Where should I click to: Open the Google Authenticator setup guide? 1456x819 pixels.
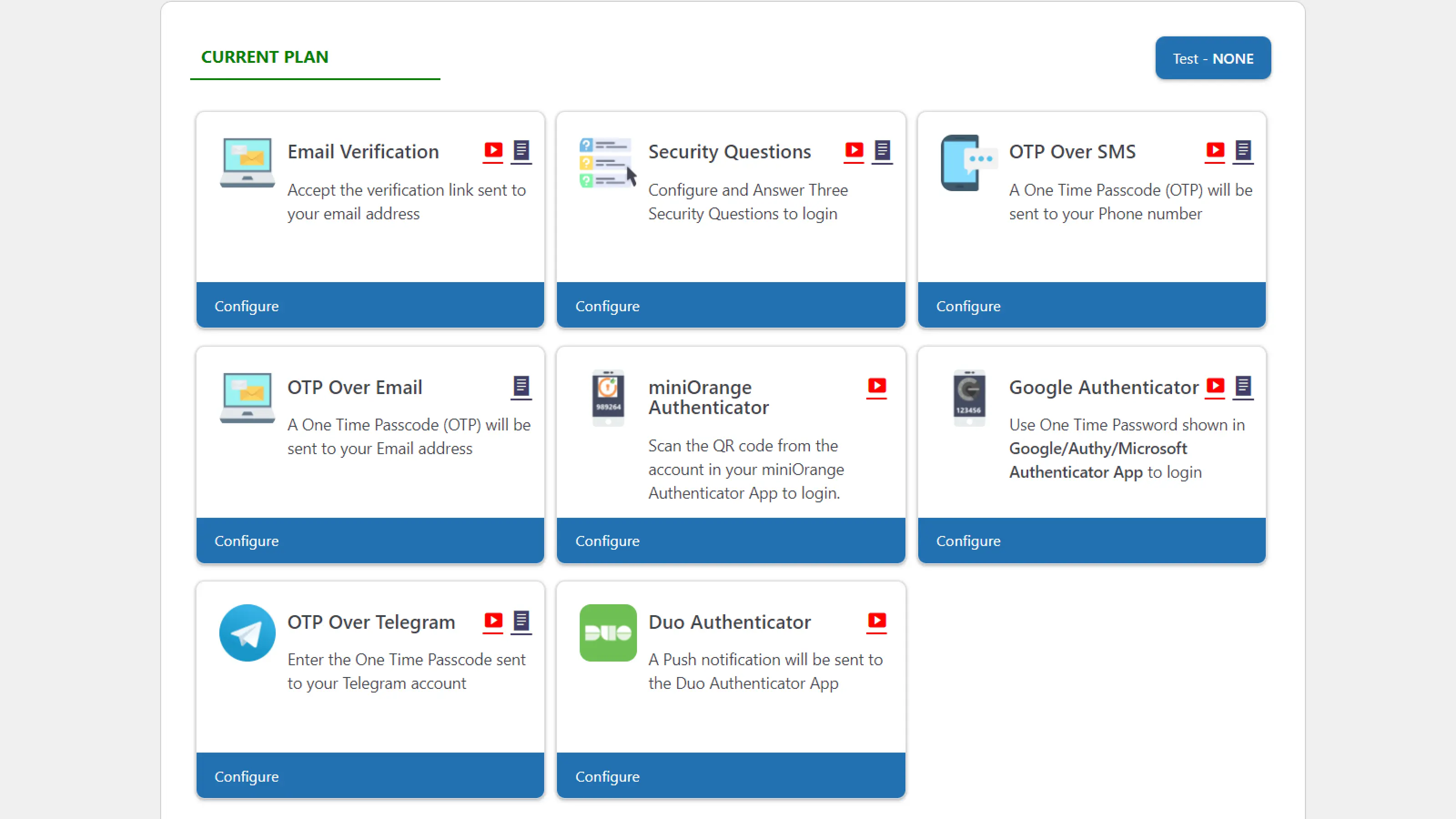click(x=1243, y=387)
